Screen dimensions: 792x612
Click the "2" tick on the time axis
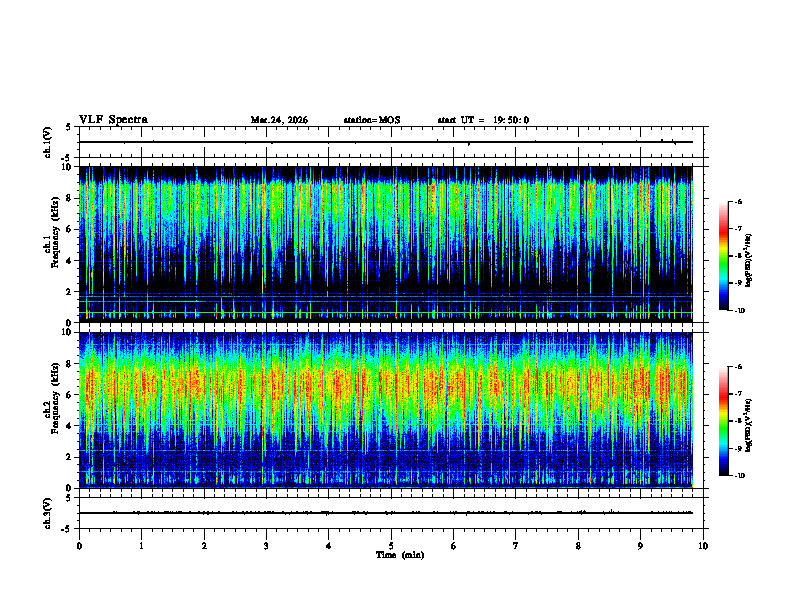click(204, 546)
